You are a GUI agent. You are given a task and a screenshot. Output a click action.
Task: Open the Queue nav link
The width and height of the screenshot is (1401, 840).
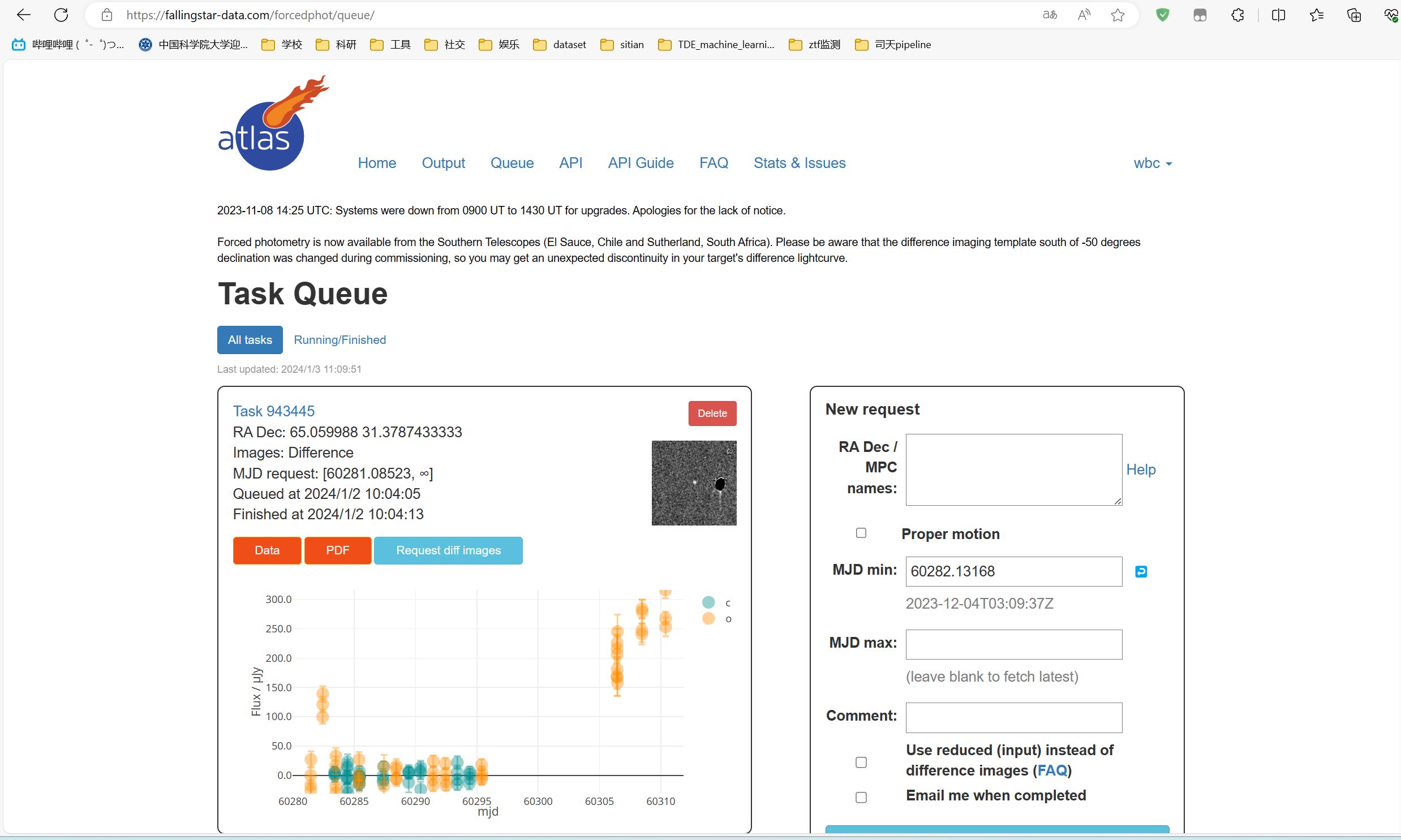click(x=512, y=163)
